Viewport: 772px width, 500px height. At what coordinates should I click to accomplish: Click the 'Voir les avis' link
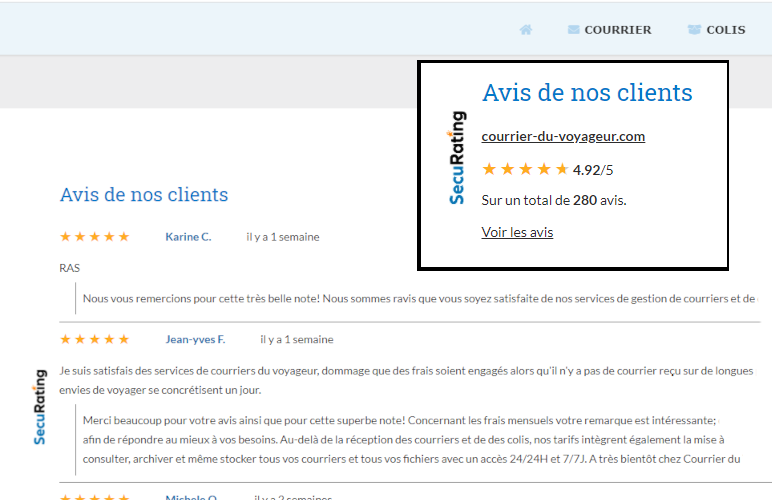point(517,232)
